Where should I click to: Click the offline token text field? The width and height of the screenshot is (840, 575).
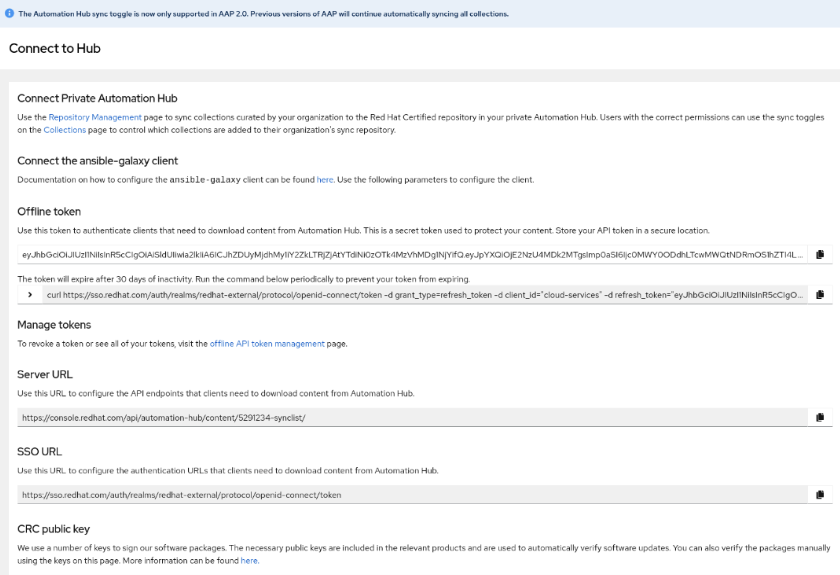(x=412, y=255)
